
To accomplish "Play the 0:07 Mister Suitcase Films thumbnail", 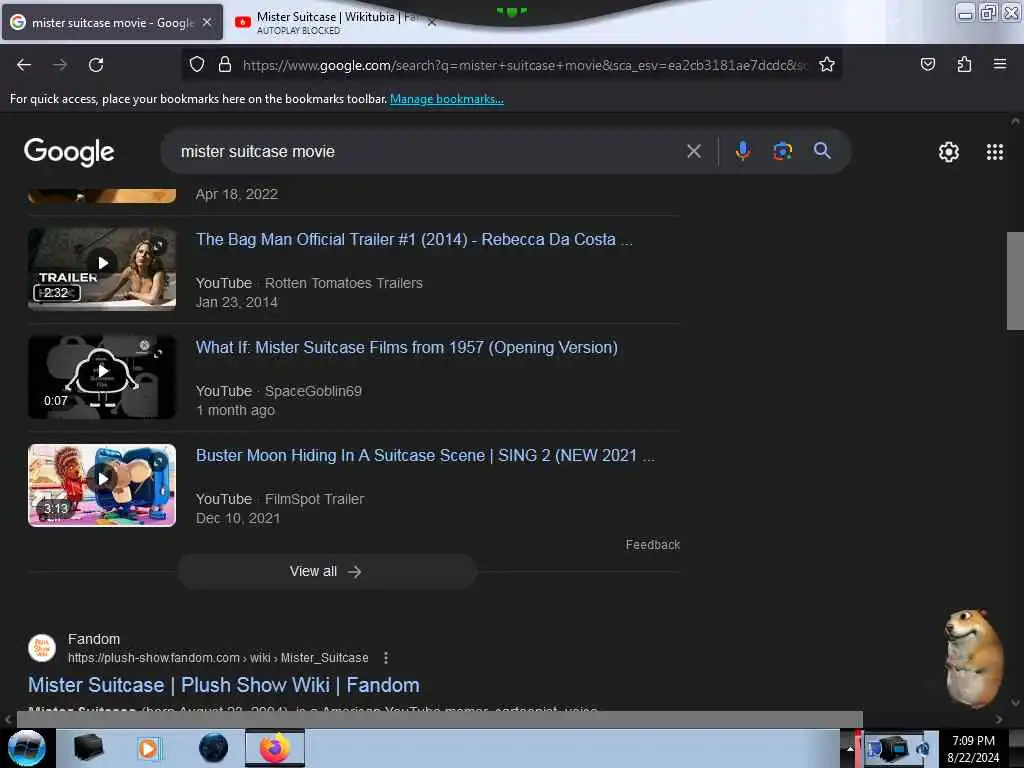I will click(102, 377).
